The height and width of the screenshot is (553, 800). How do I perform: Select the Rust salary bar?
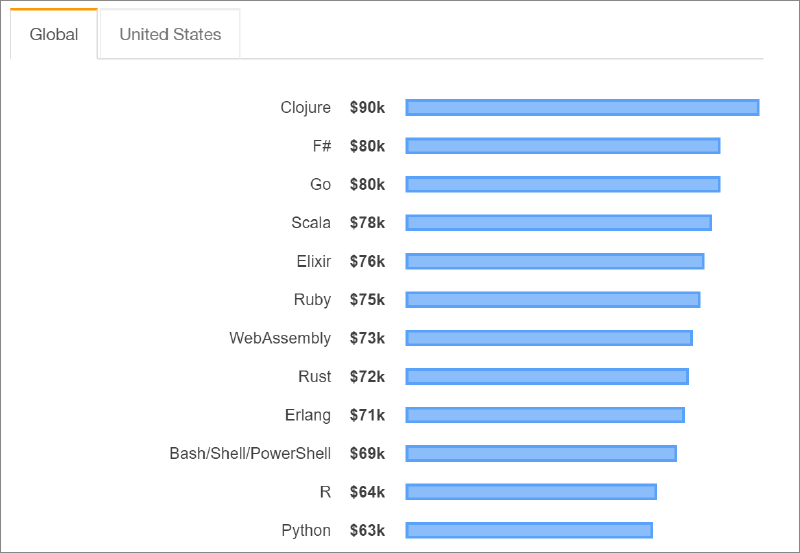coord(547,377)
